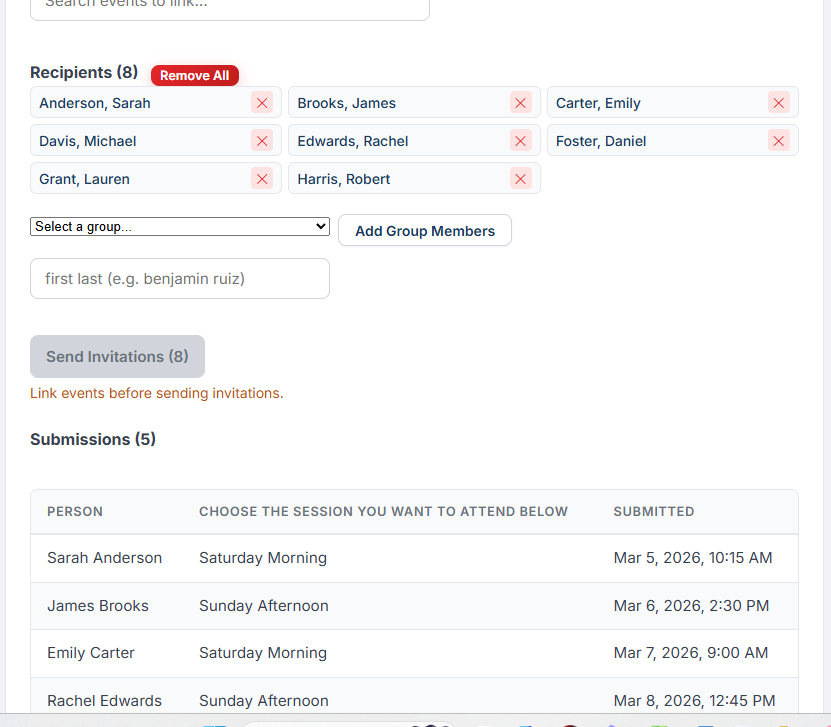Click the Submitted column header

[x=653, y=512]
